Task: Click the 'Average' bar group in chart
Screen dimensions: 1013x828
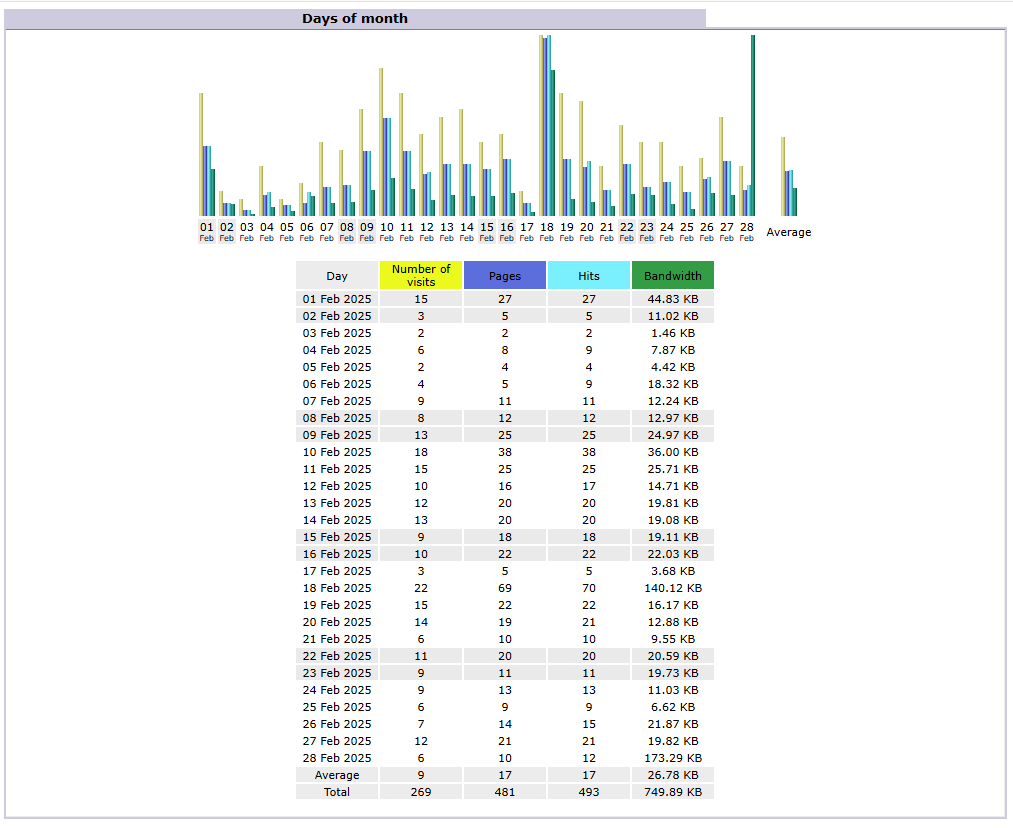Action: coord(789,180)
